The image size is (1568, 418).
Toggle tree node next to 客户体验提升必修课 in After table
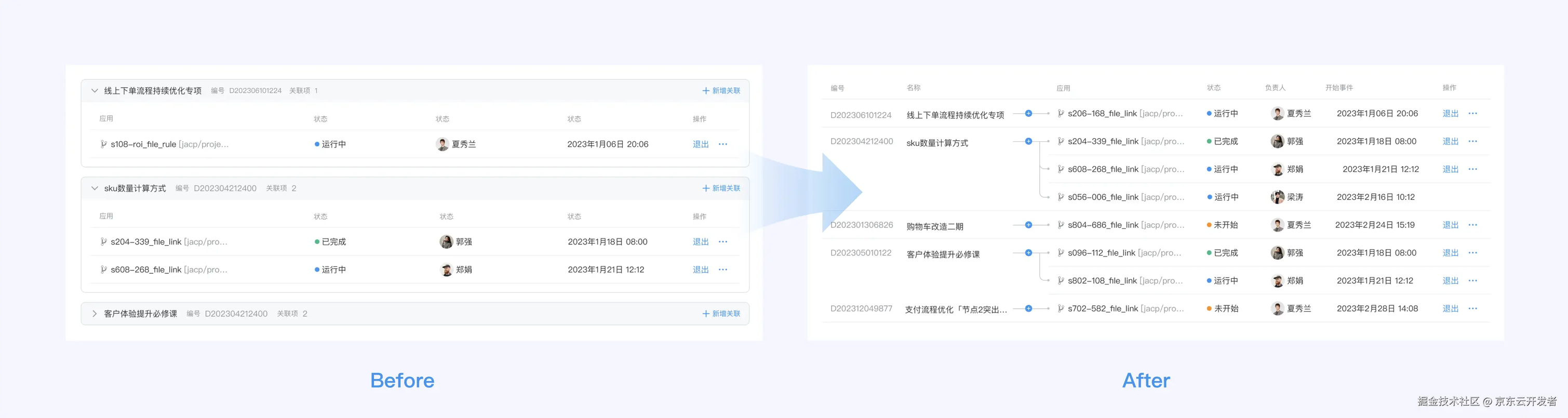coord(1029,252)
